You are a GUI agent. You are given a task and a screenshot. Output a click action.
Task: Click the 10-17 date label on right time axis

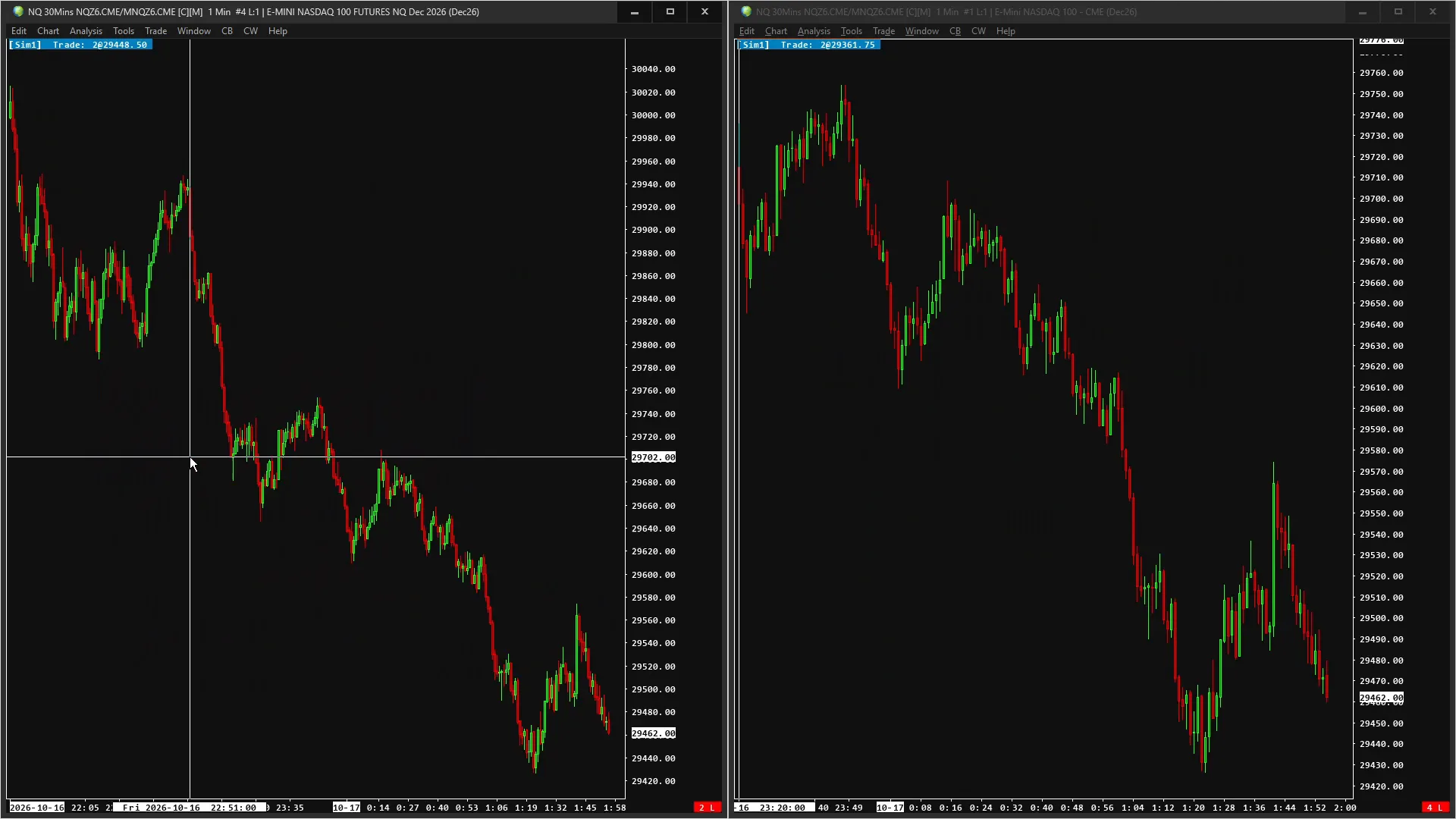pos(890,808)
